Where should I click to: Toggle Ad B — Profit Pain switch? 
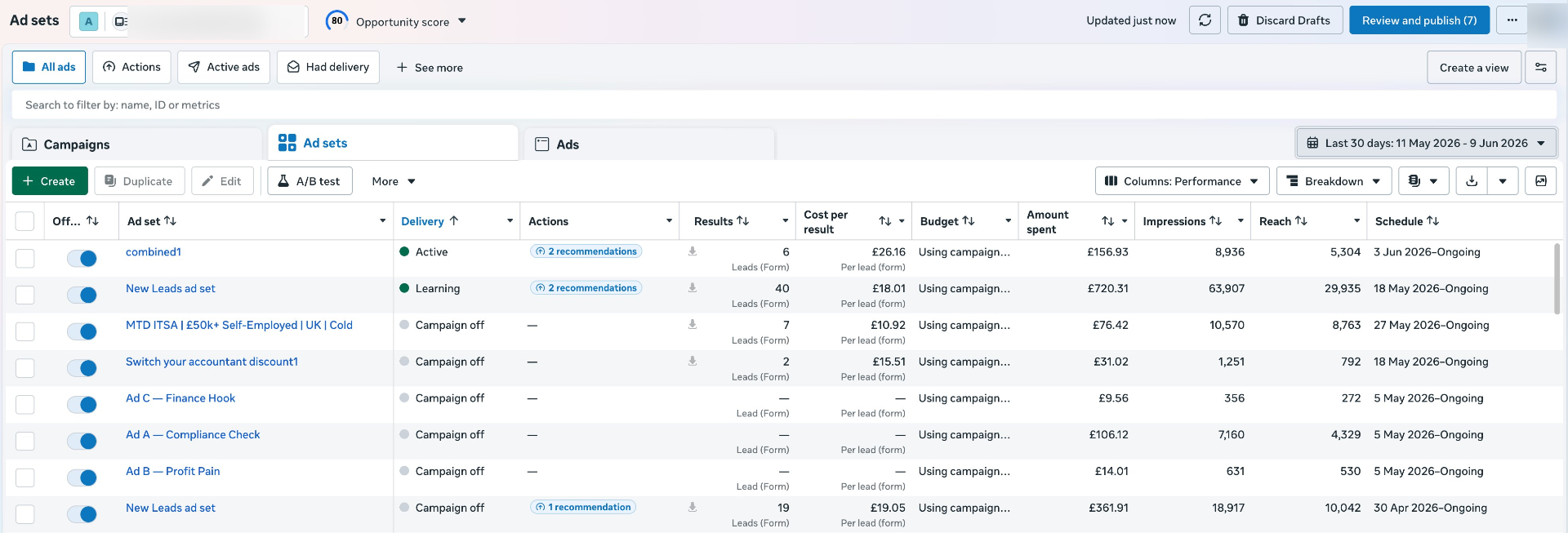82,478
